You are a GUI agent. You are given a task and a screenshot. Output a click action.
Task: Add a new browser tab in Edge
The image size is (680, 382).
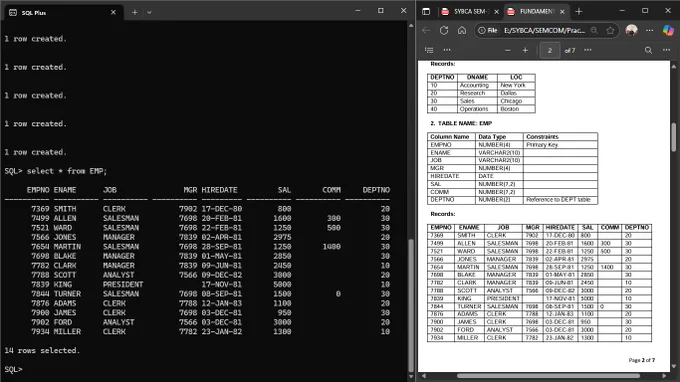click(x=579, y=12)
